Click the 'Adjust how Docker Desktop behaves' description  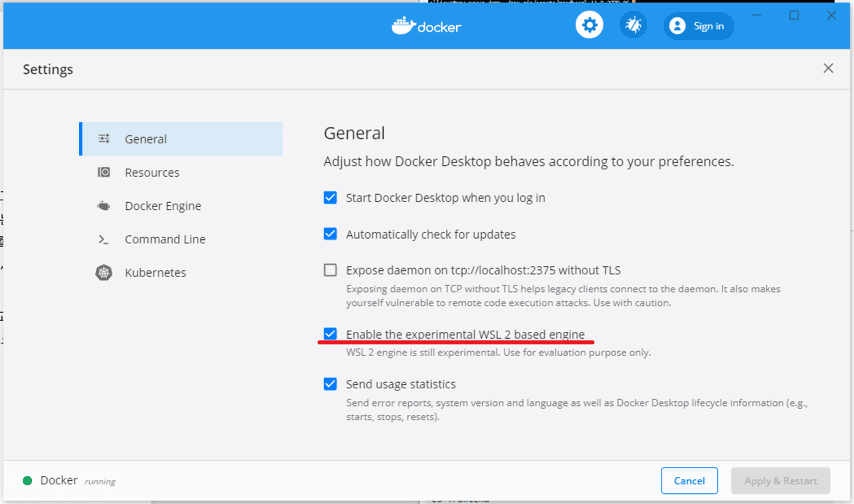pyautogui.click(x=528, y=161)
